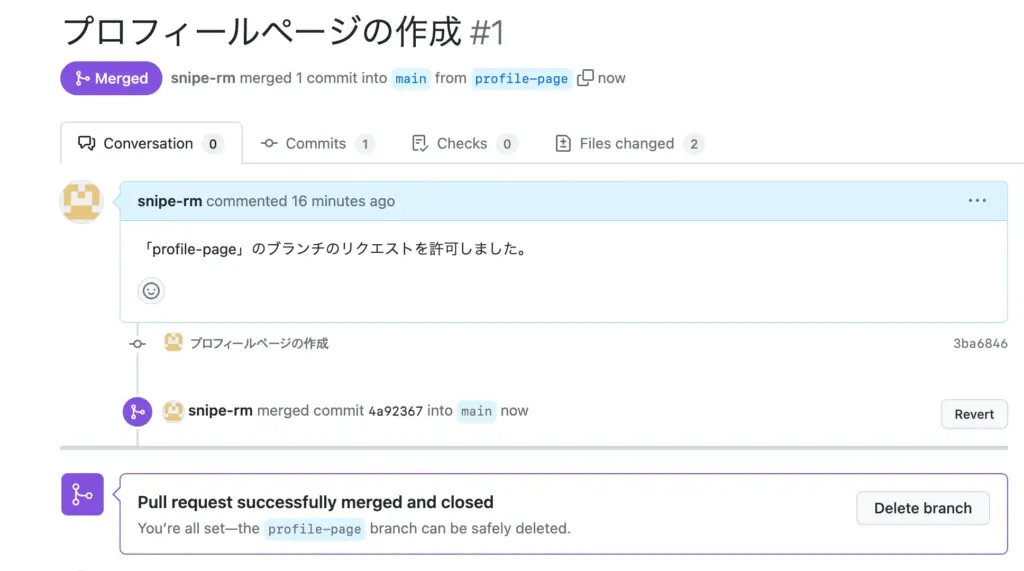Switch to the Files changed tab
1024x571 pixels.
[628, 144]
